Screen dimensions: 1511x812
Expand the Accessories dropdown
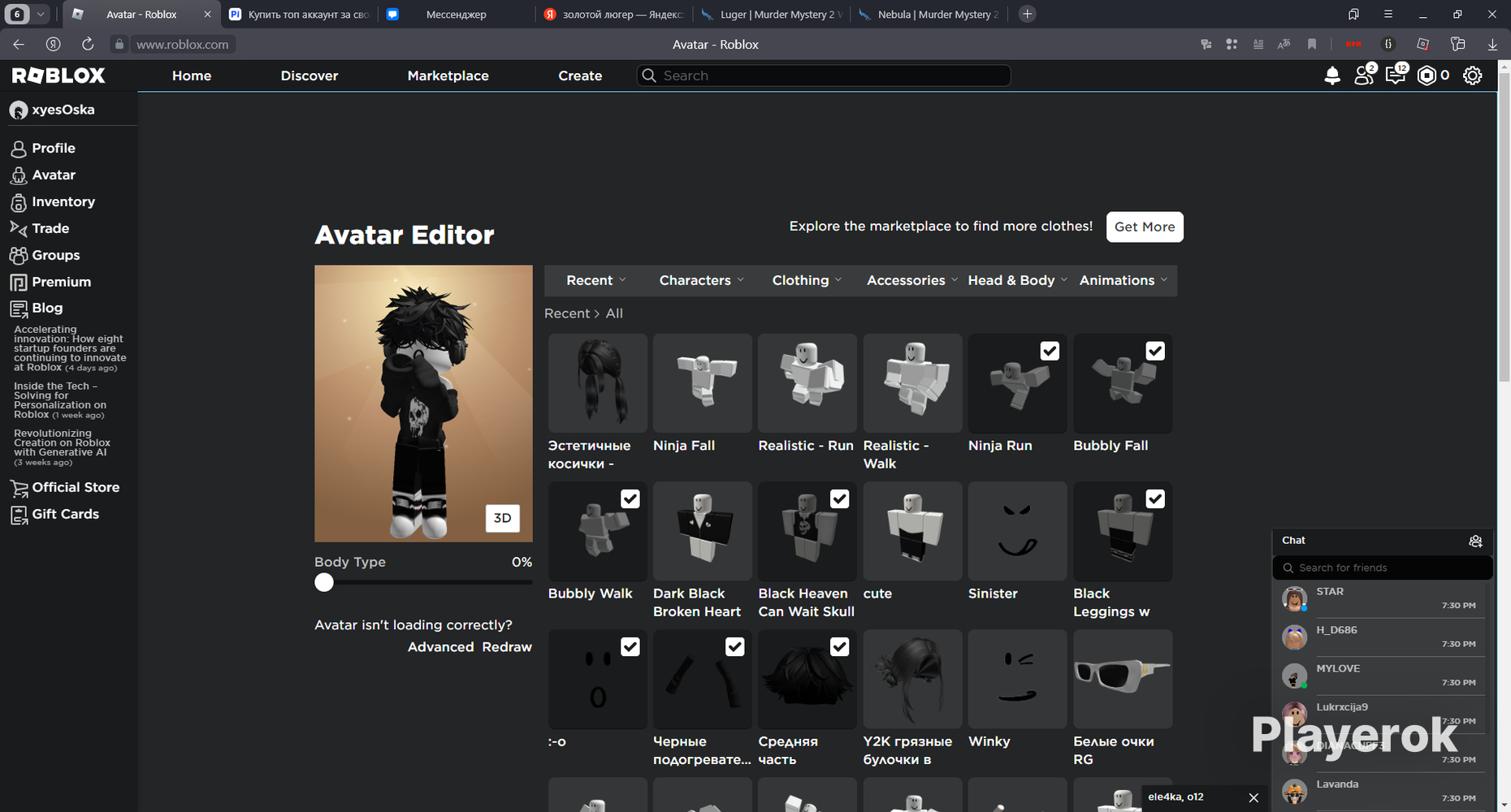pyautogui.click(x=912, y=280)
